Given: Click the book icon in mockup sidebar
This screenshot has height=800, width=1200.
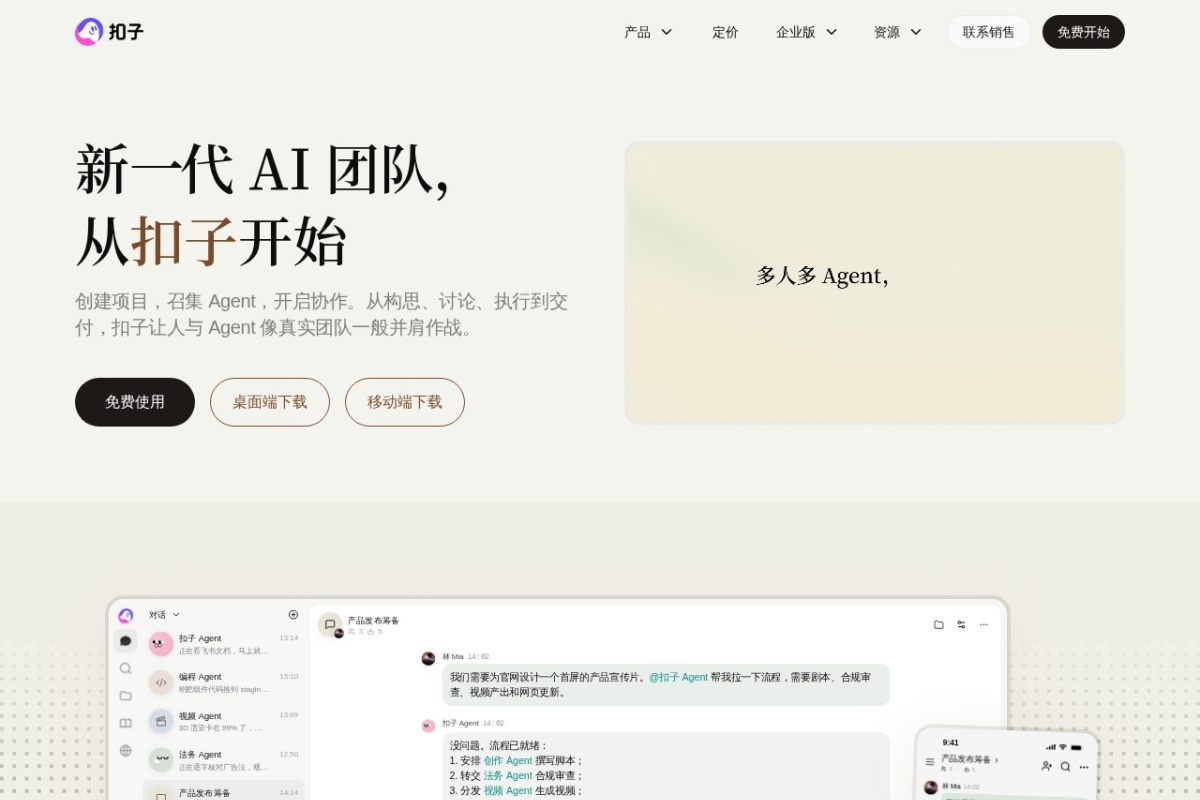Looking at the screenshot, I should [125, 723].
